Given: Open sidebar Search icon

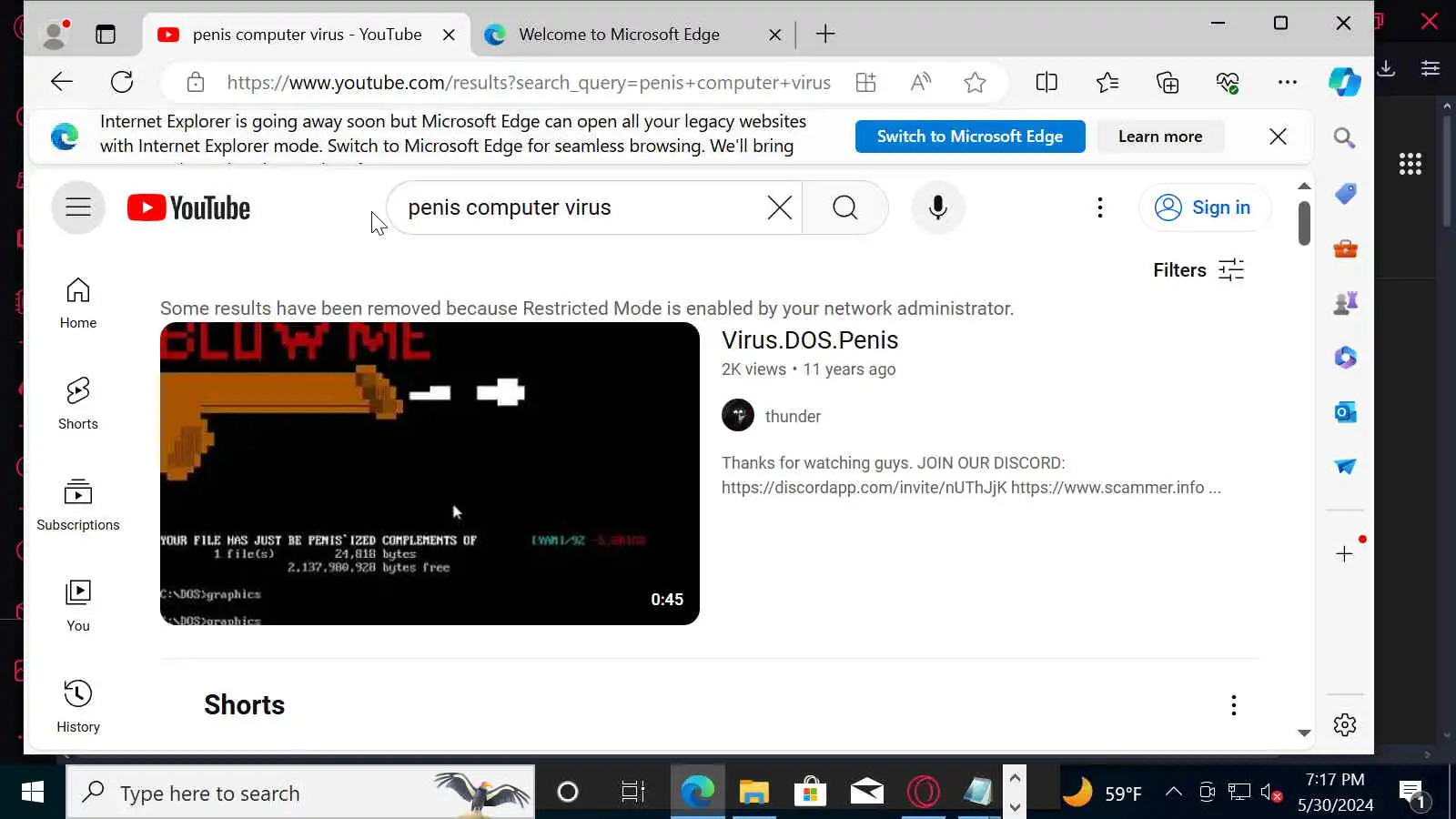Looking at the screenshot, I should 1344,138.
